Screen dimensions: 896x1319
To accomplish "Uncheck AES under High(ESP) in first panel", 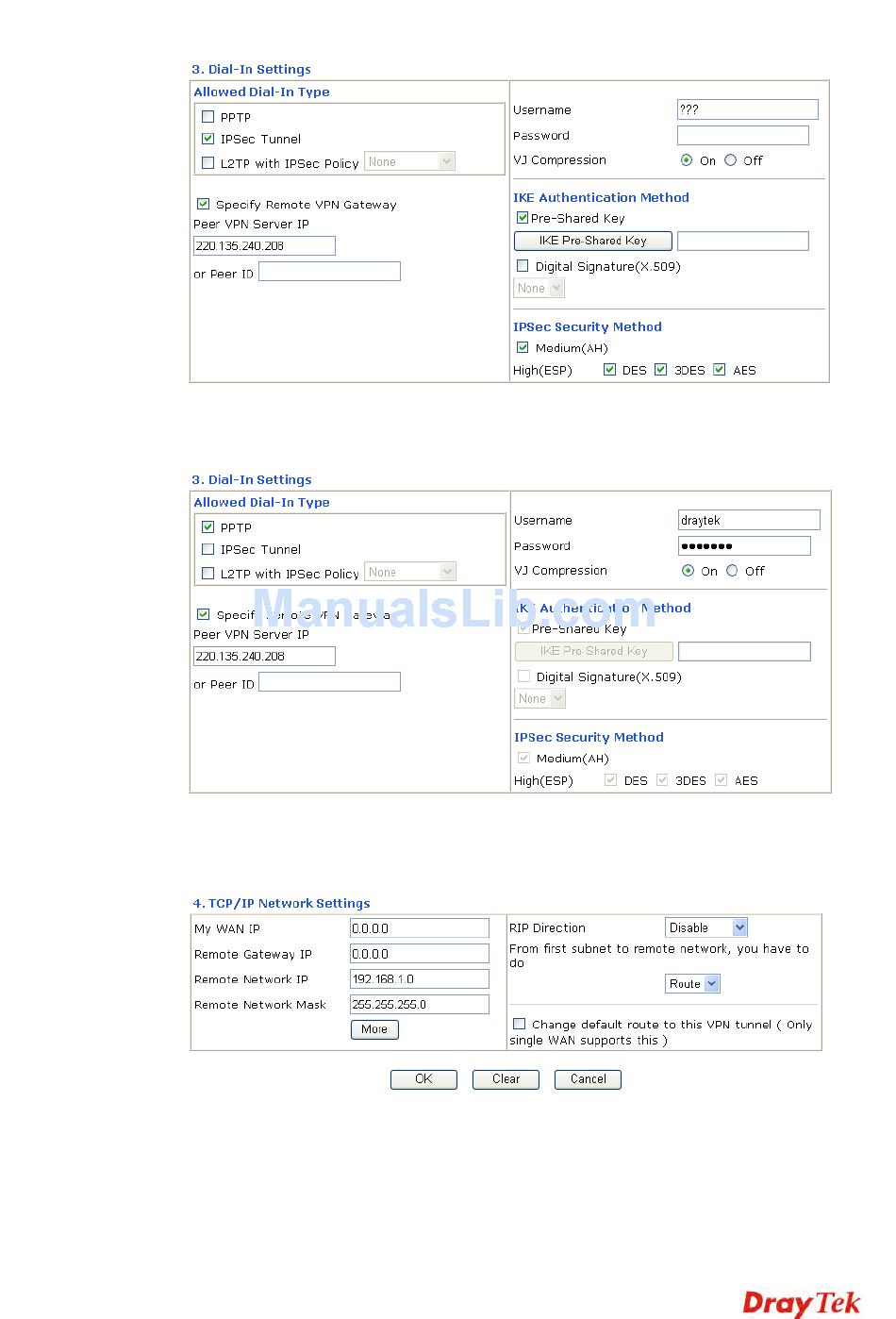I will click(720, 370).
